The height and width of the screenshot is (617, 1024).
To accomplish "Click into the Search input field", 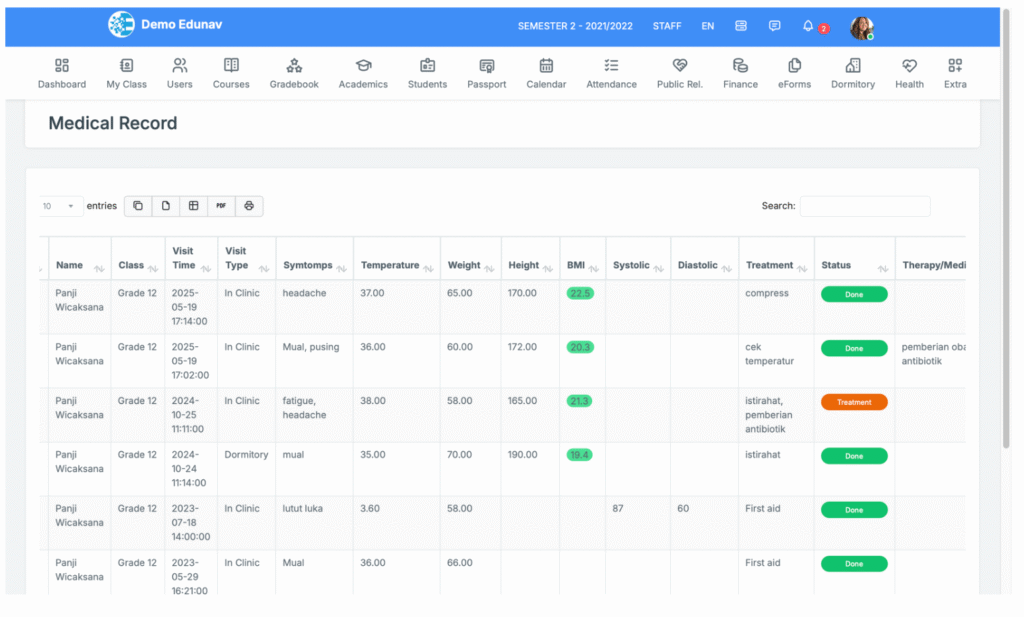I will (x=864, y=206).
